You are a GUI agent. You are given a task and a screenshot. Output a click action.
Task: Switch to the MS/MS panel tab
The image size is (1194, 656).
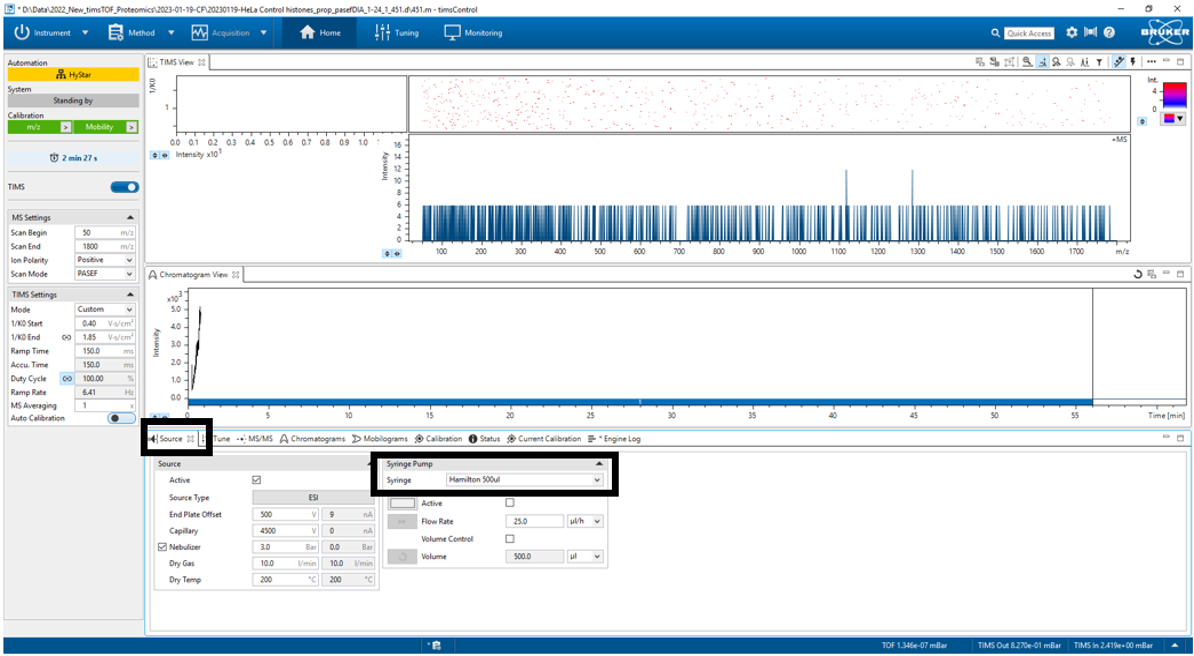coord(255,439)
